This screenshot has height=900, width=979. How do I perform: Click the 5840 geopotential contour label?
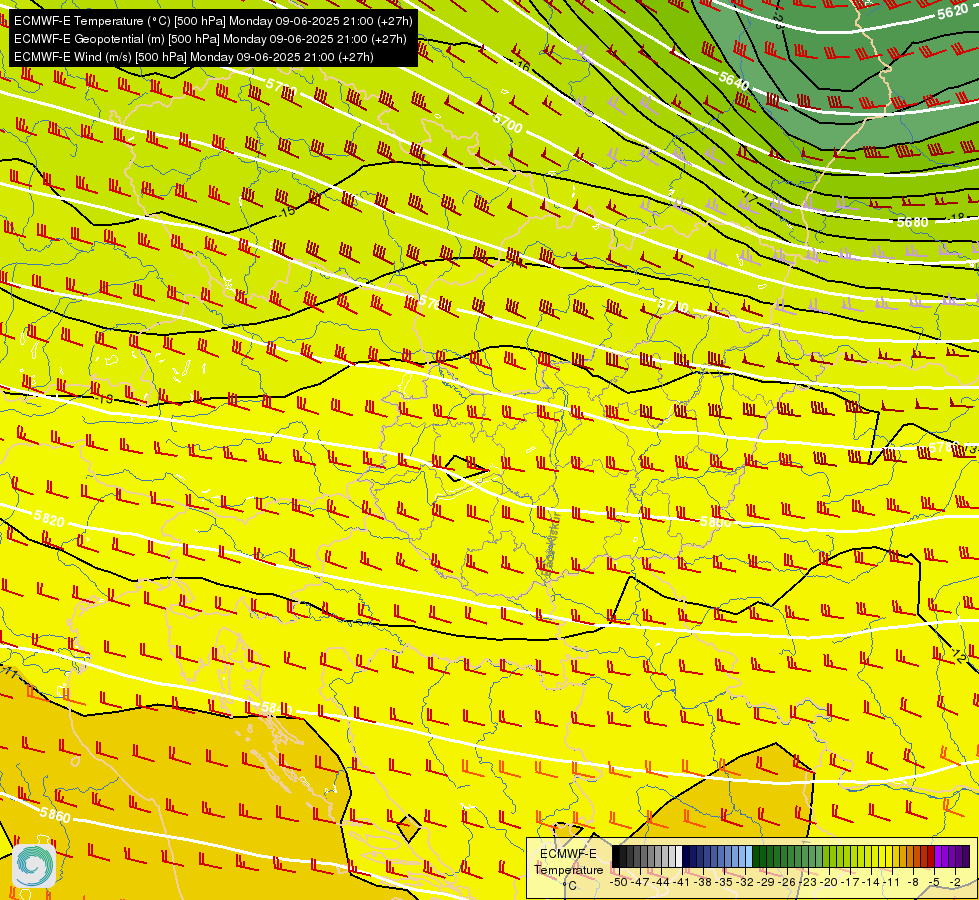point(277,708)
